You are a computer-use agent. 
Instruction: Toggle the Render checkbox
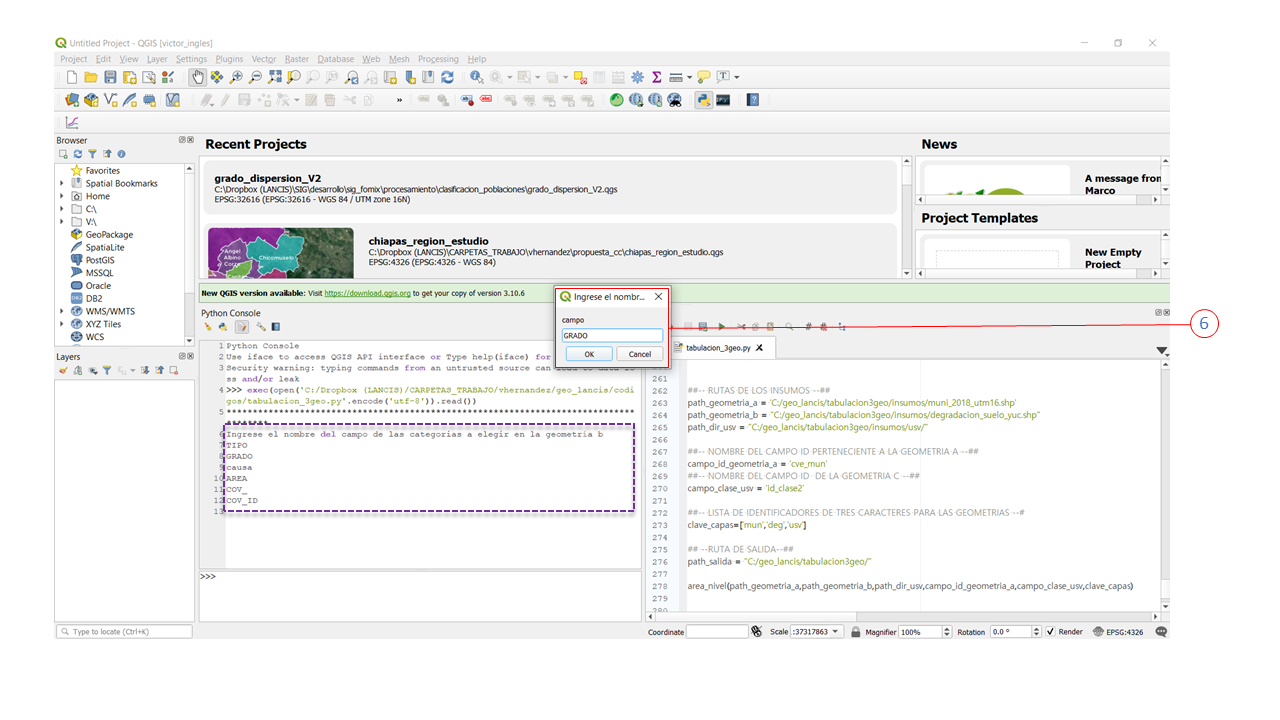click(x=1050, y=632)
